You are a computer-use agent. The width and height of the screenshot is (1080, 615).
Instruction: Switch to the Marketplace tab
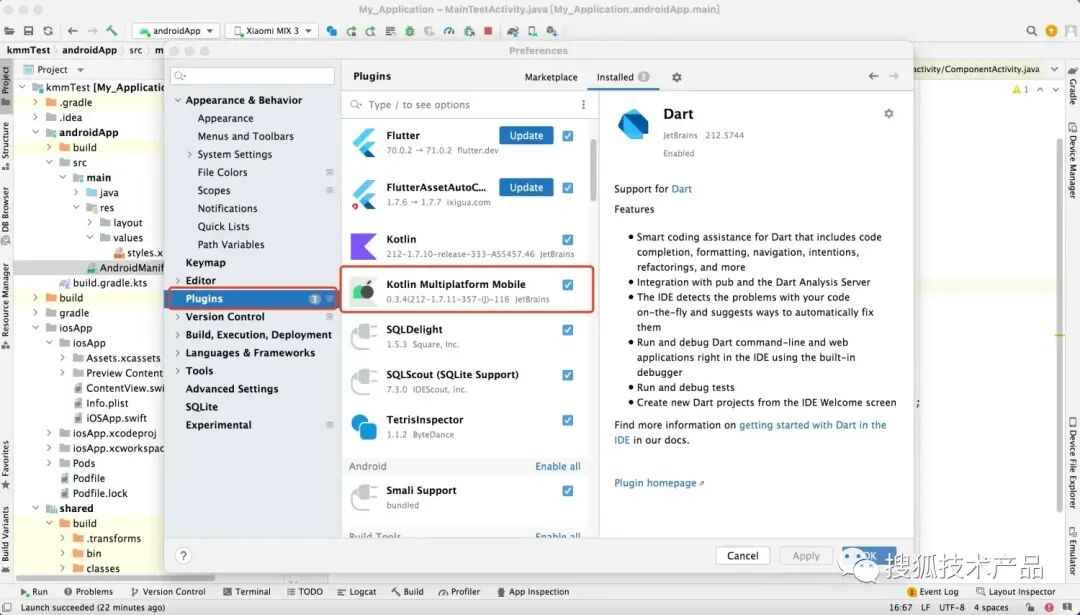pyautogui.click(x=551, y=77)
